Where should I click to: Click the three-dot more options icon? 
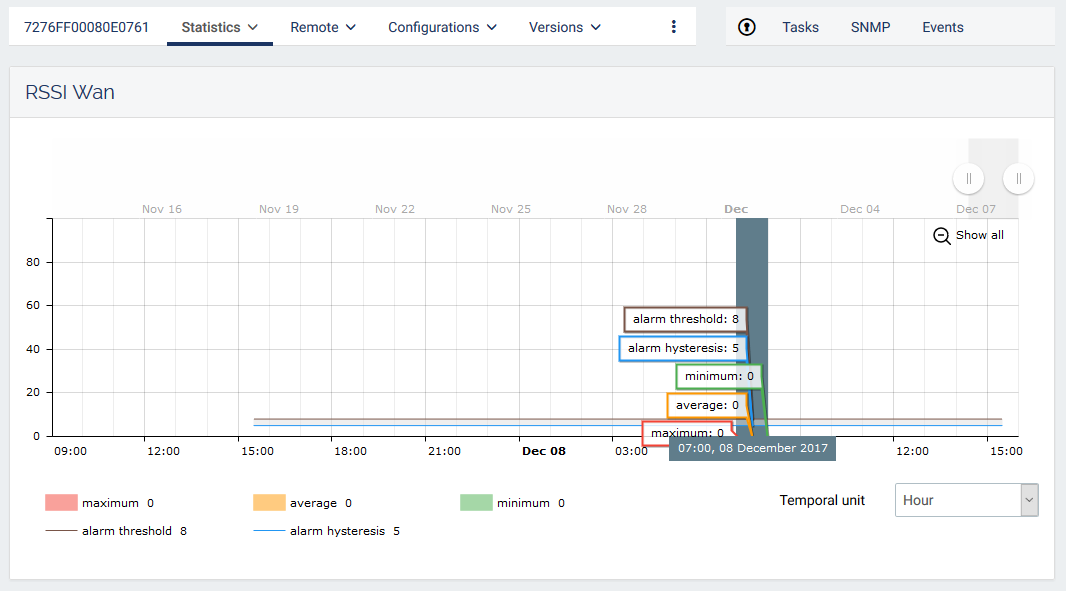click(673, 27)
